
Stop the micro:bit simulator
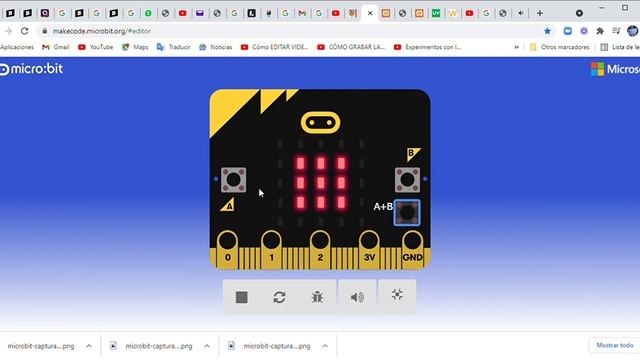coord(242,298)
